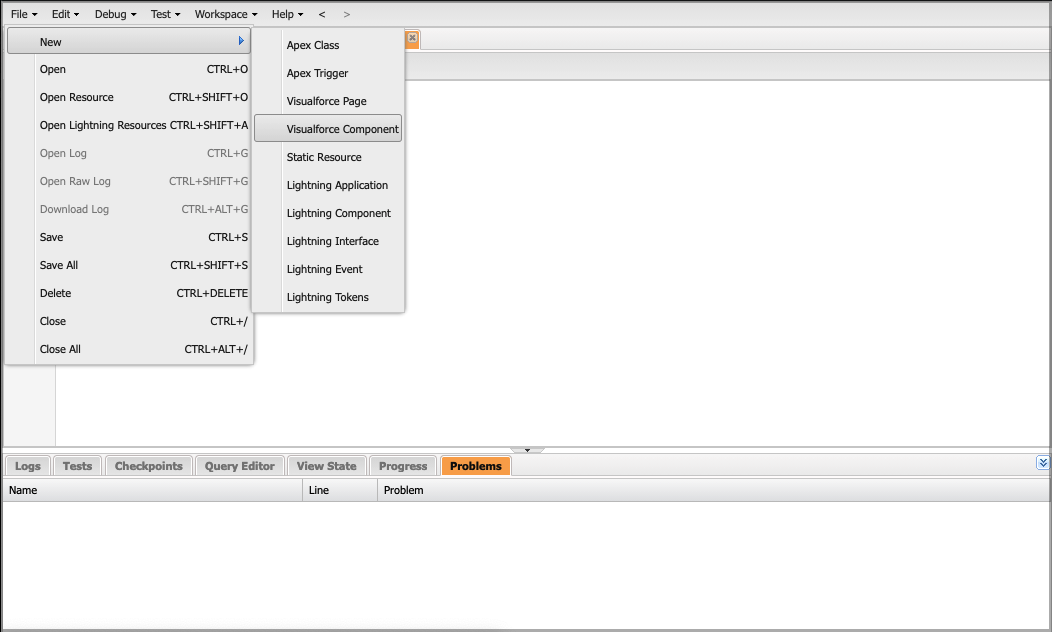The image size is (1052, 632).
Task: Create new Lightning Component
Action: 328,213
